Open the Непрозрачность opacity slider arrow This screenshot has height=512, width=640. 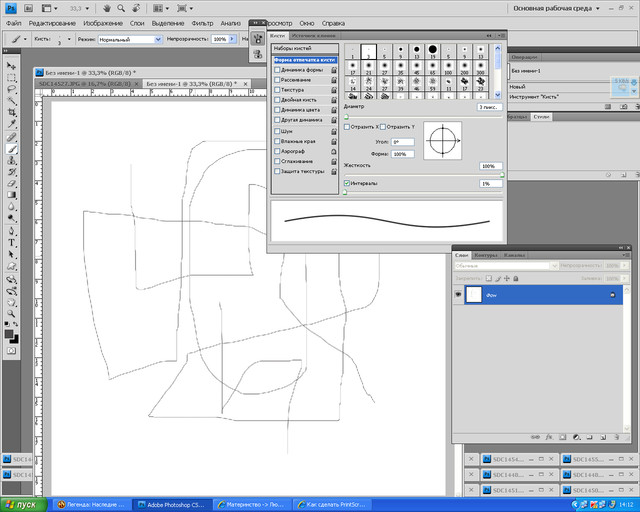[x=233, y=39]
